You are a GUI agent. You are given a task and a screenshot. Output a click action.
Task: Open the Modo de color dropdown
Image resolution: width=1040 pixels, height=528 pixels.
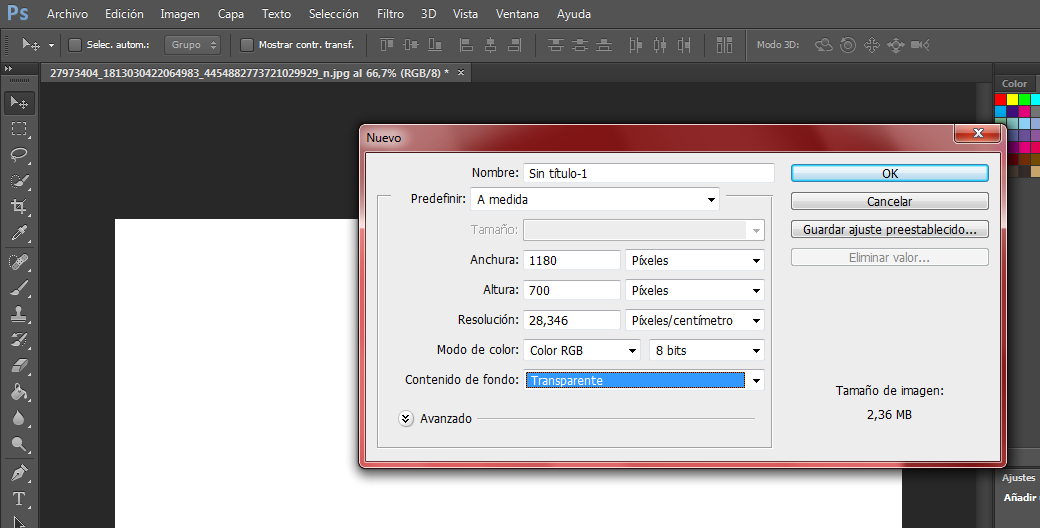[x=582, y=350]
